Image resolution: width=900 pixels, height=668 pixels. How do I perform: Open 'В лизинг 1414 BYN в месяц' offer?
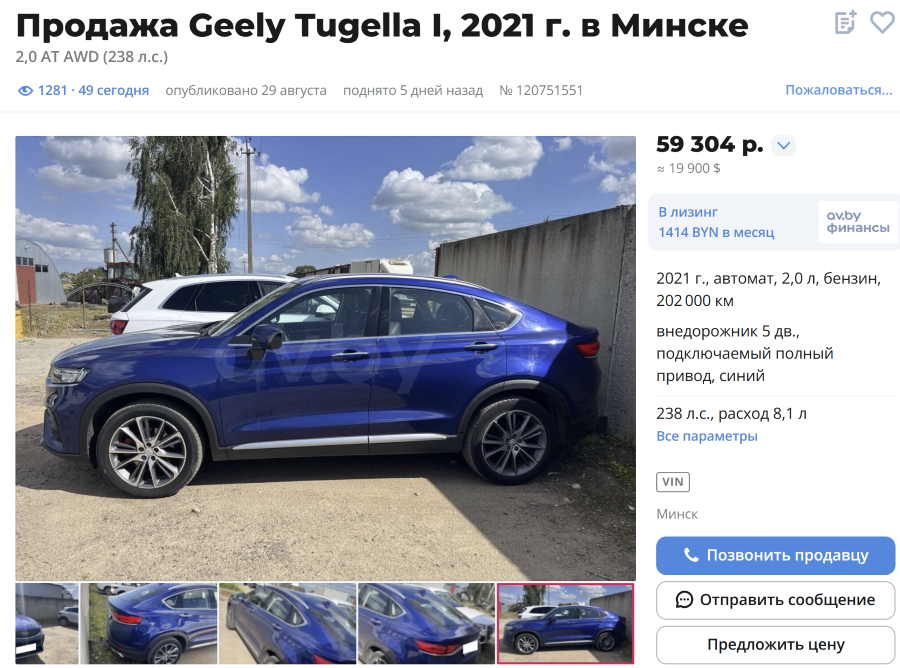(716, 222)
